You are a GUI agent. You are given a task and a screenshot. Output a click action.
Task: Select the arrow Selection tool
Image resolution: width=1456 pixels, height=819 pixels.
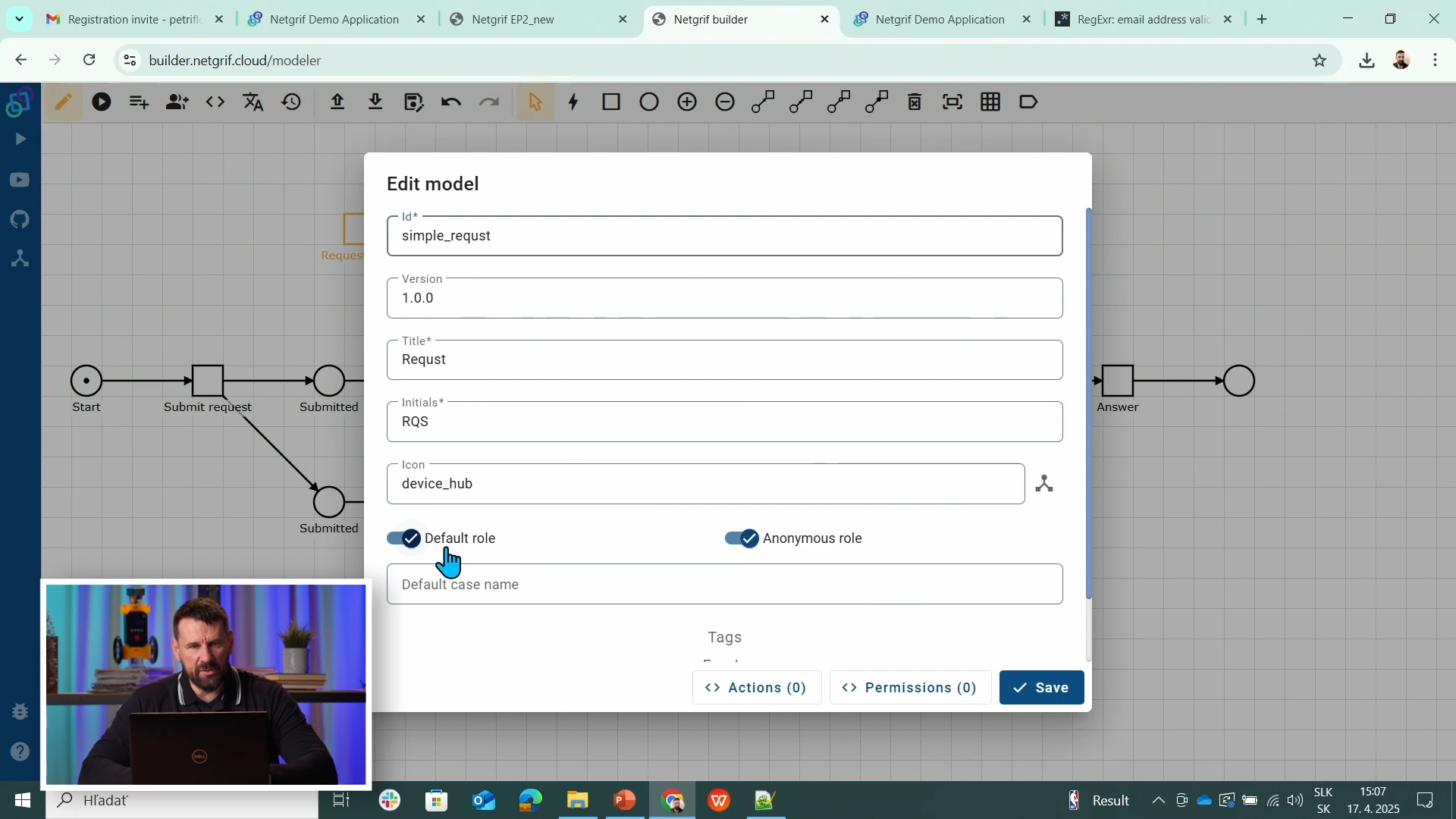536,101
